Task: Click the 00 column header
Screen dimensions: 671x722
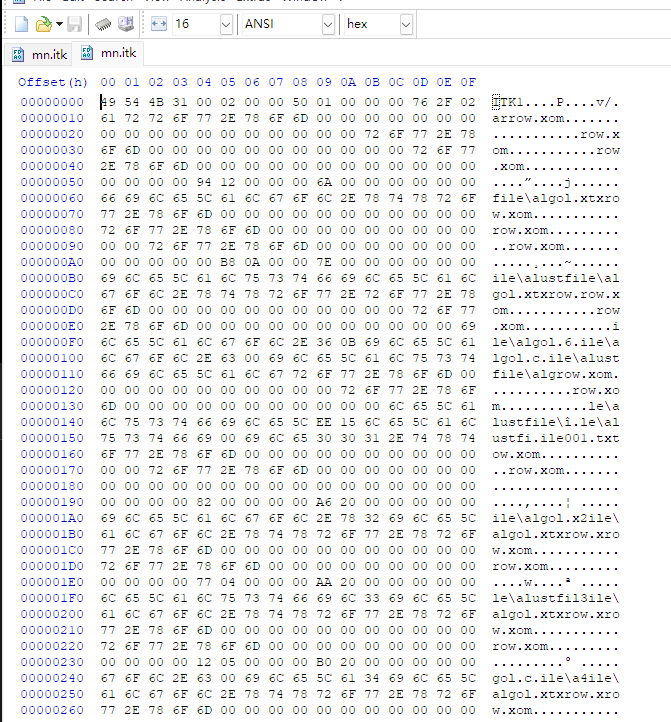Action: (108, 82)
